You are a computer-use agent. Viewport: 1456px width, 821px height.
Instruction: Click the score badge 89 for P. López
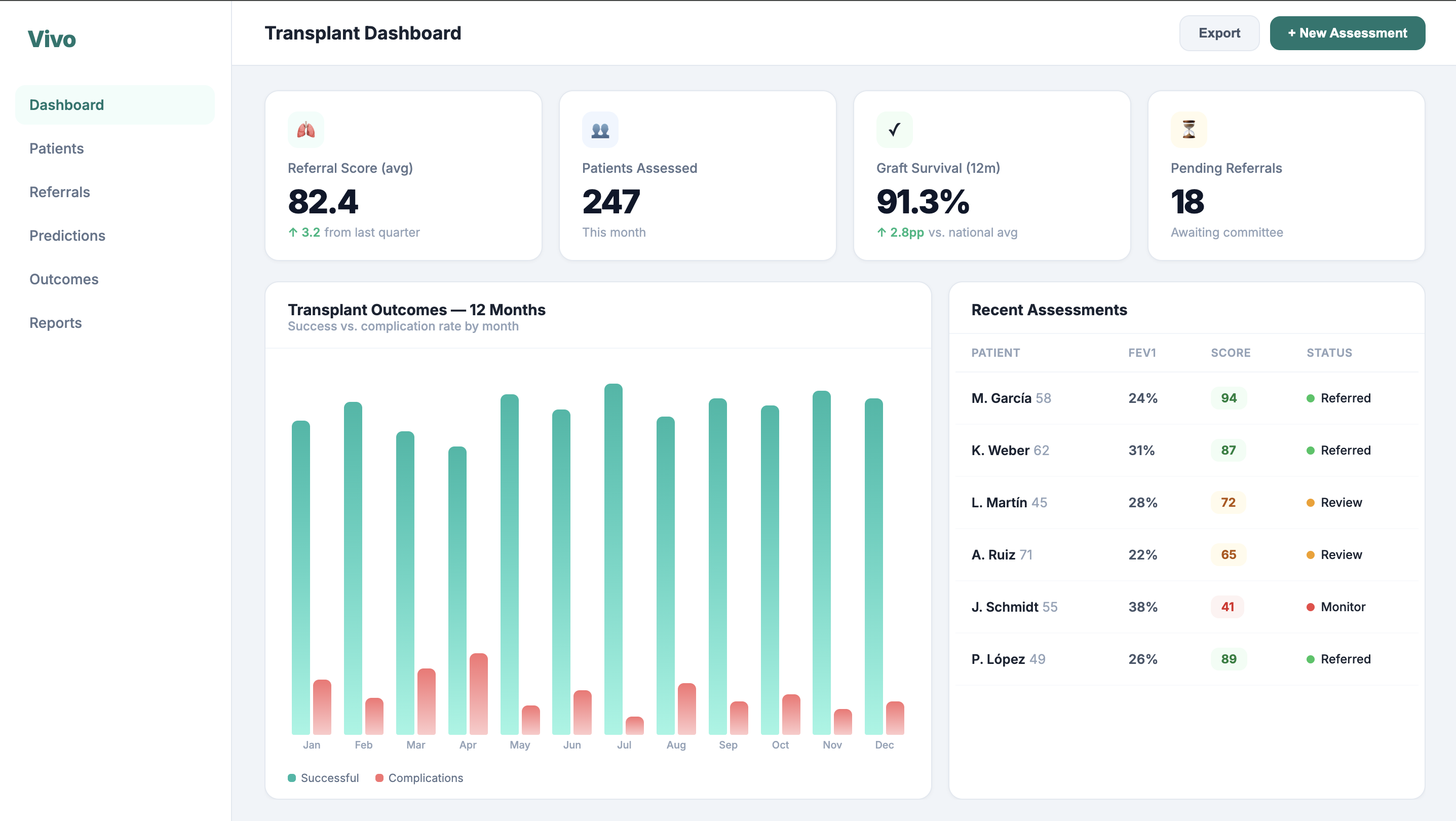click(1229, 659)
